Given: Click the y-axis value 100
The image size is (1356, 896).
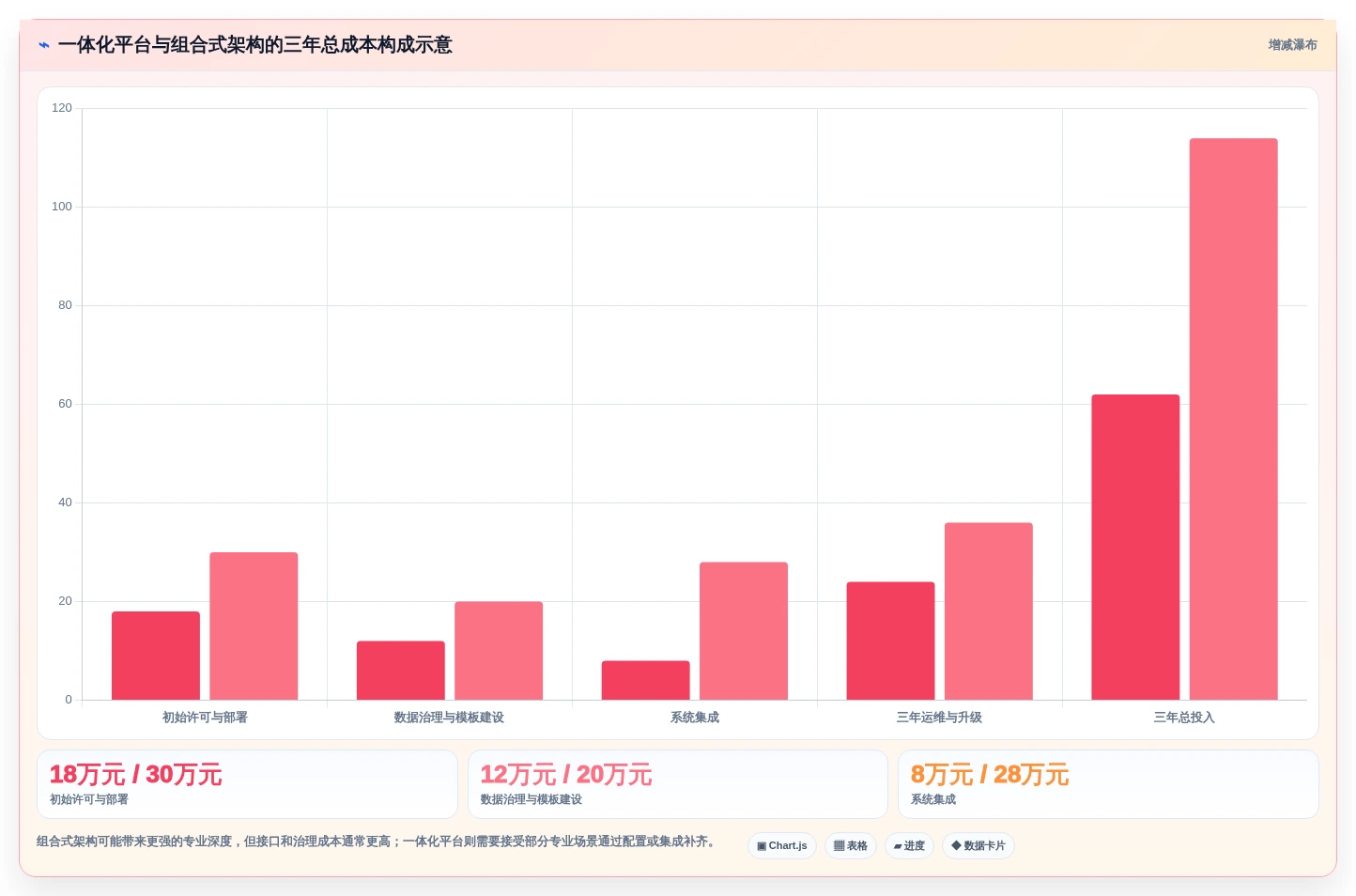Looking at the screenshot, I should 62,207.
